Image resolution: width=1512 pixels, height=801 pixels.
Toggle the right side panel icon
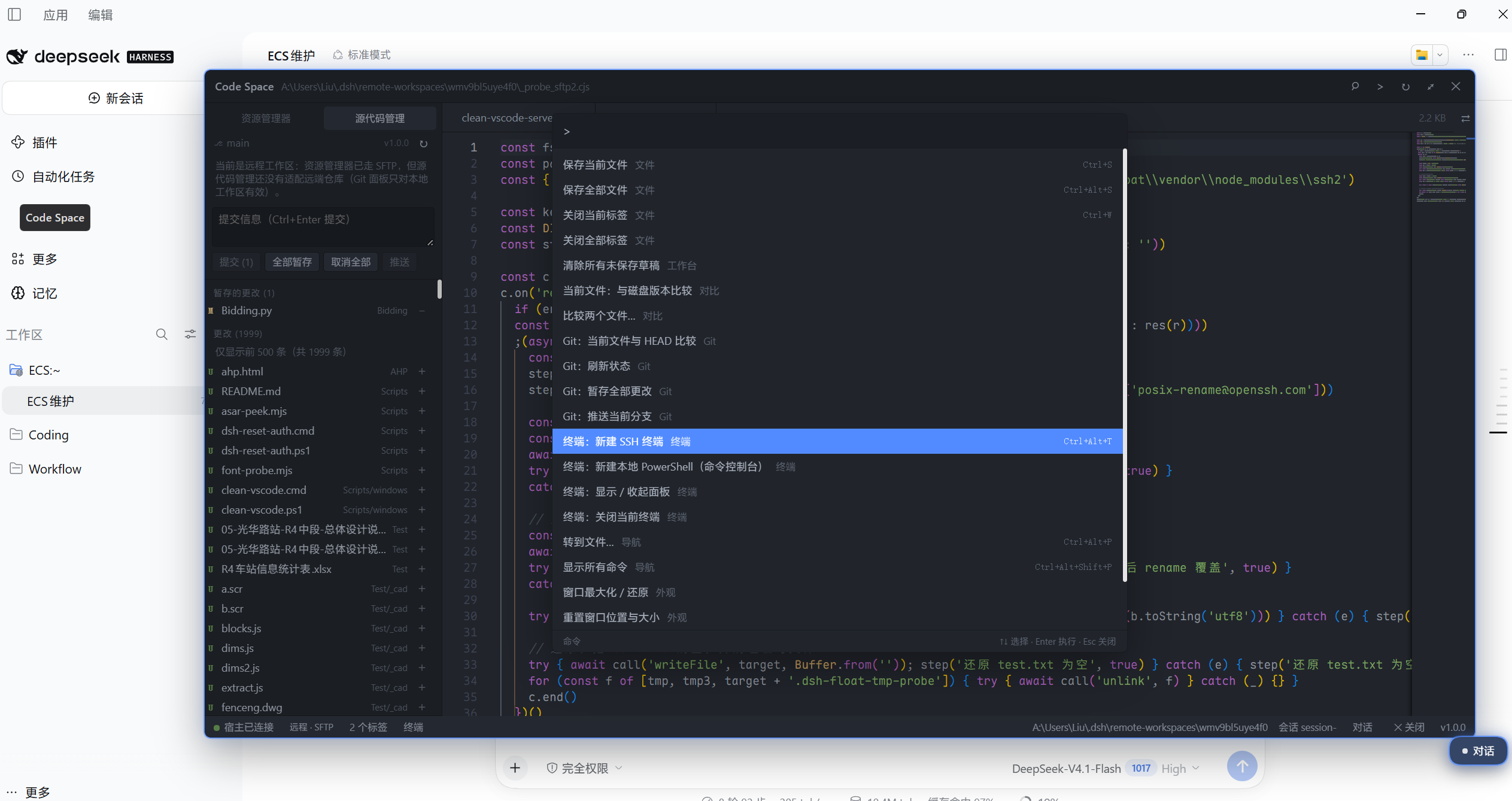pyautogui.click(x=1501, y=54)
